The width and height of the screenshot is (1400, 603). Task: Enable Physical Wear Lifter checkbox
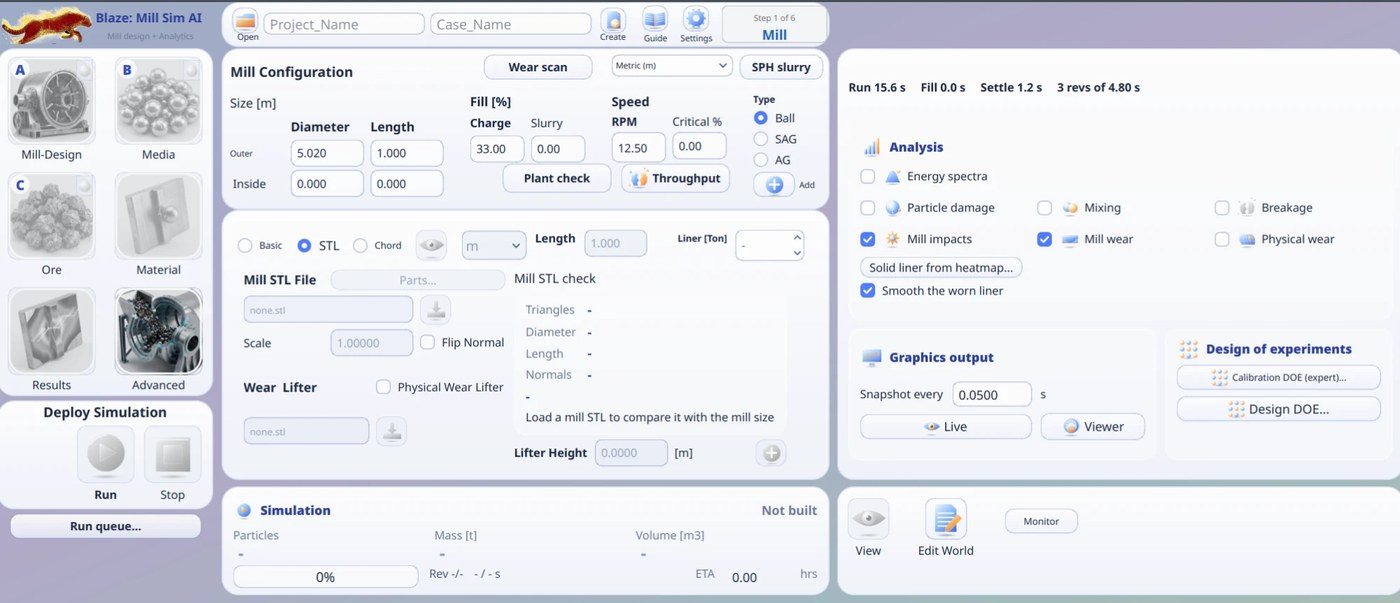[383, 387]
